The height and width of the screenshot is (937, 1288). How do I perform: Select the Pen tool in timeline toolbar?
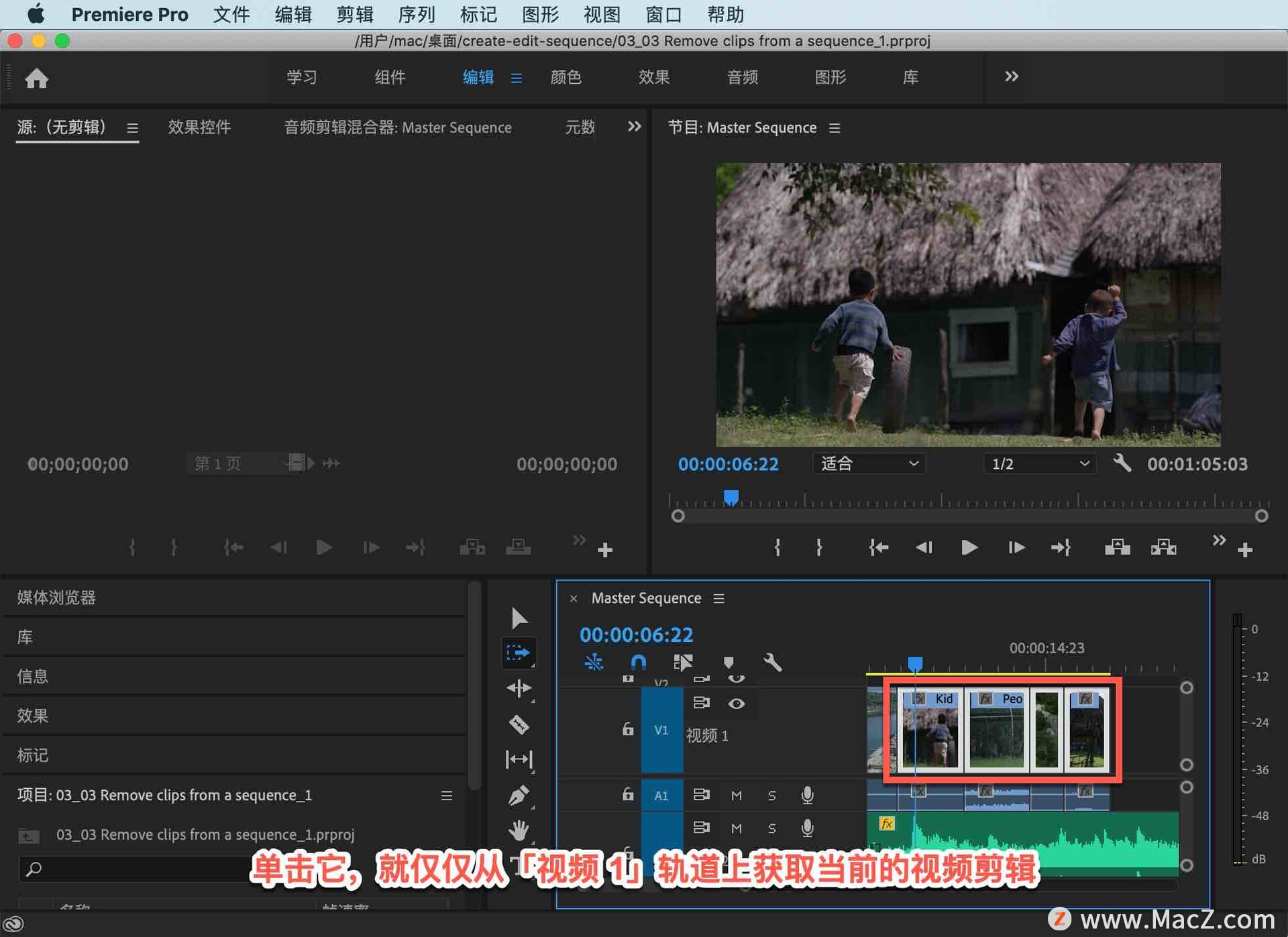pos(519,795)
